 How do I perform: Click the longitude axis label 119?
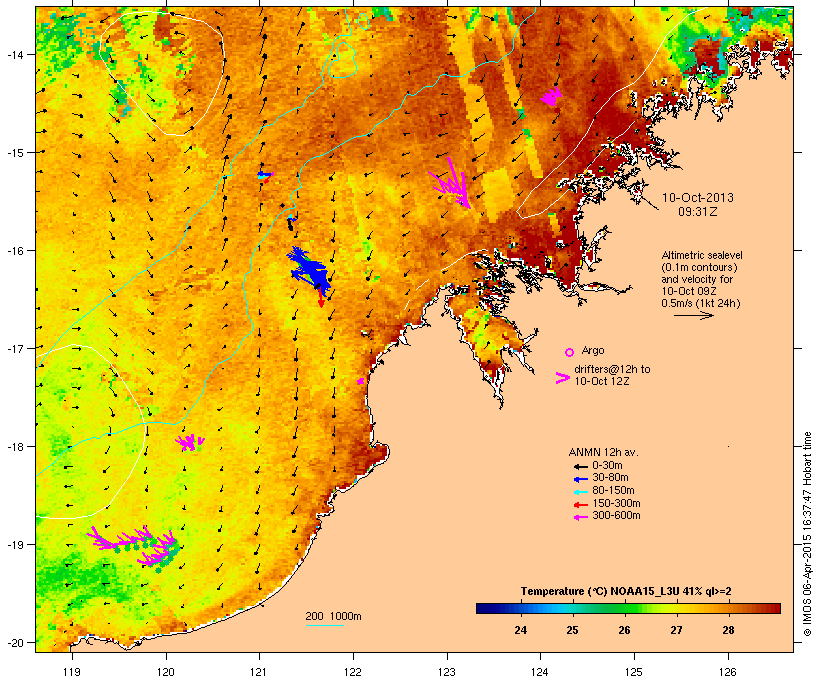(x=72, y=672)
